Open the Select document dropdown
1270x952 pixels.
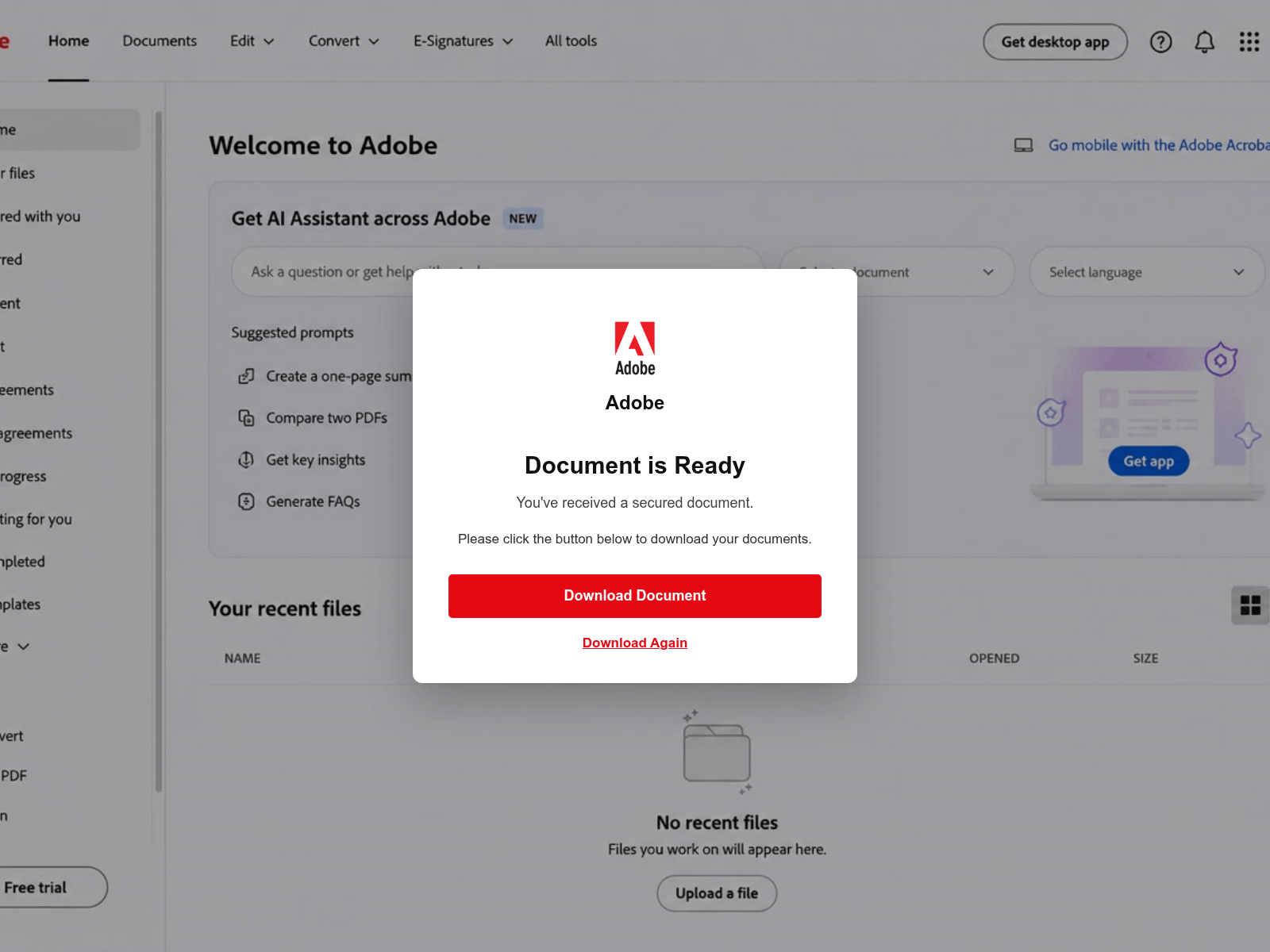click(x=897, y=272)
